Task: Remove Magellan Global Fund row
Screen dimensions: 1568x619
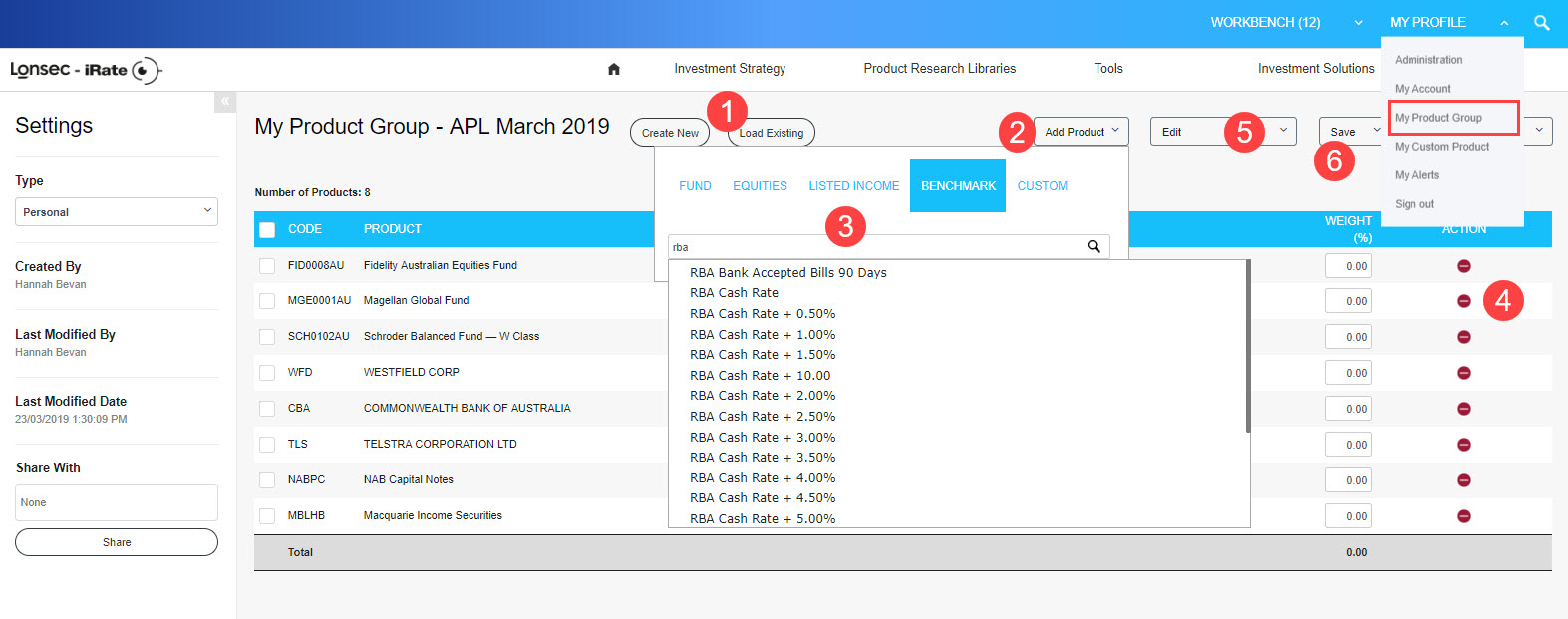Action: (1464, 301)
